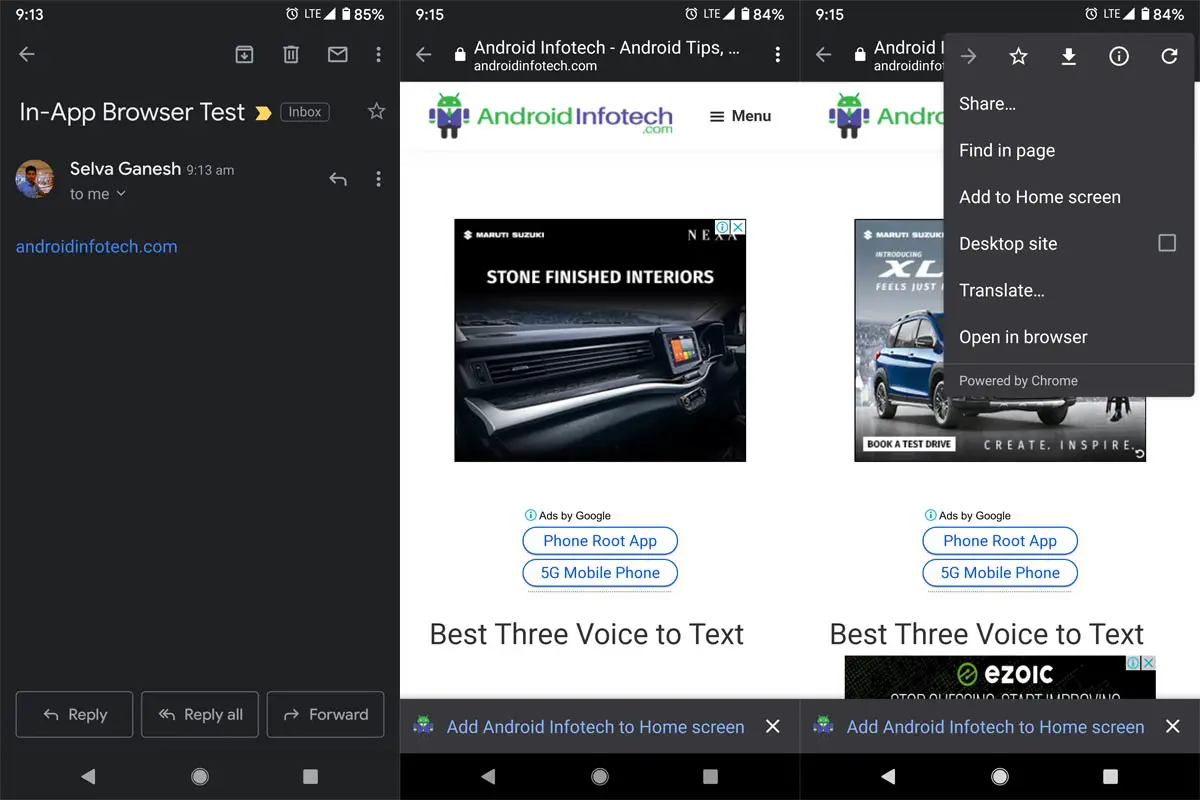
Task: Star the In-App Browser Test email
Action: (376, 111)
